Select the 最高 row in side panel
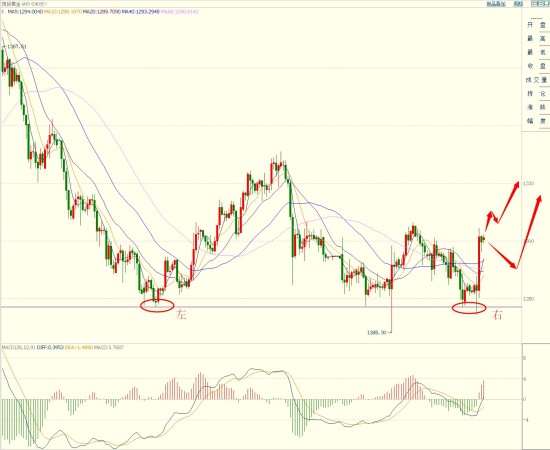The width and height of the screenshot is (550, 450). tap(536, 39)
